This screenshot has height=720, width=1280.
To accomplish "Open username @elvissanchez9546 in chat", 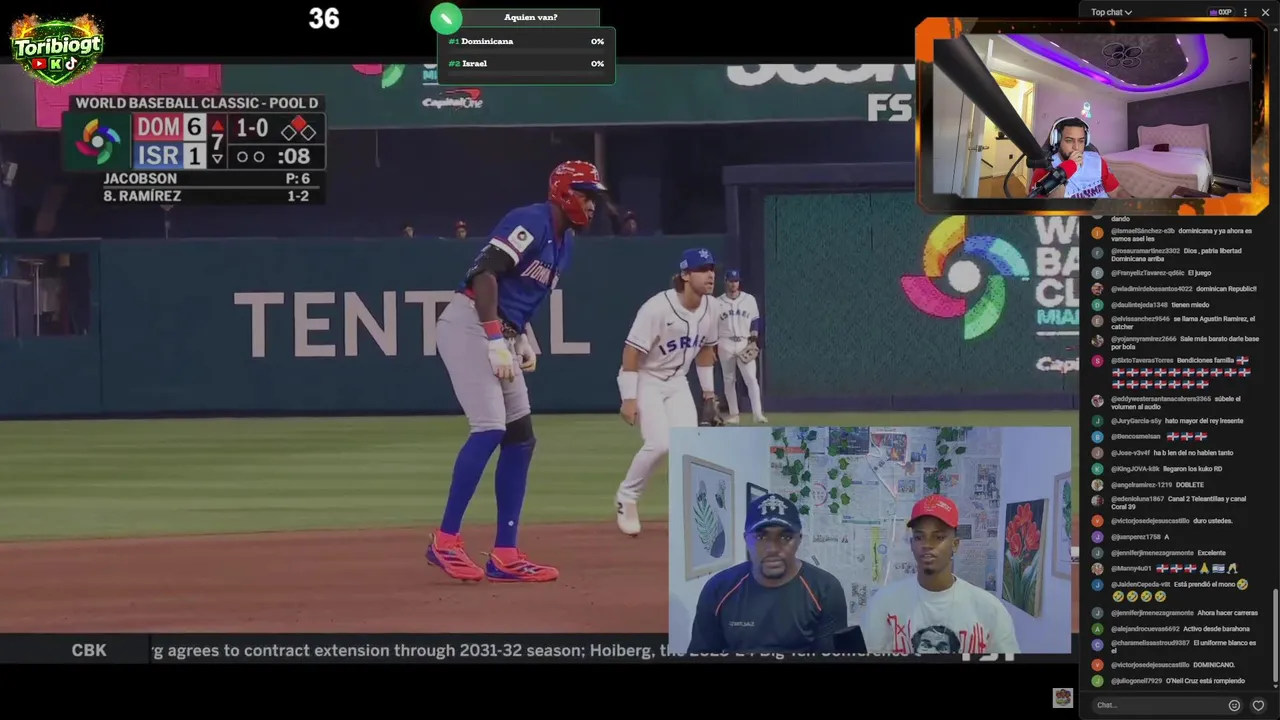I will click(1140, 319).
